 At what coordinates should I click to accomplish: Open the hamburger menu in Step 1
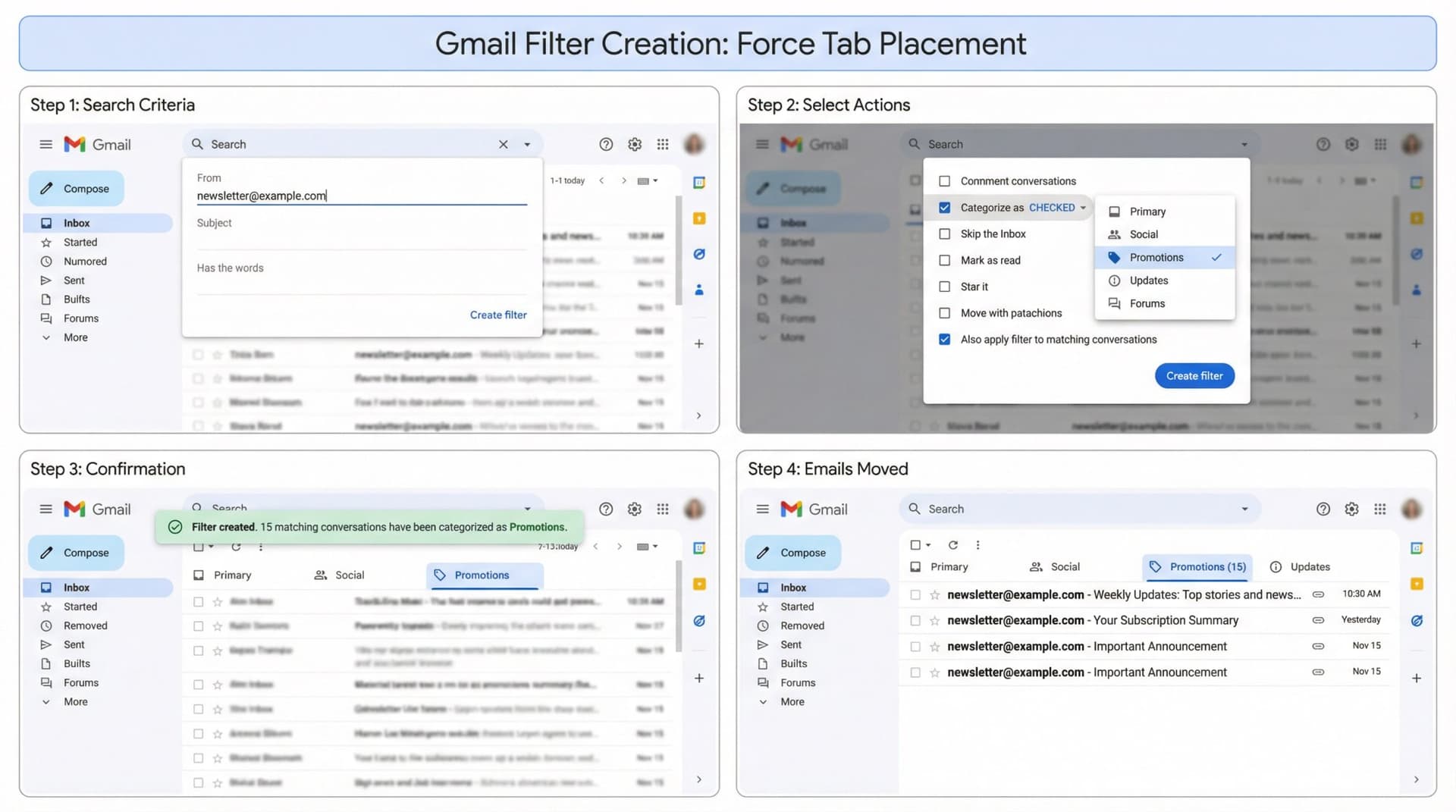coord(45,144)
